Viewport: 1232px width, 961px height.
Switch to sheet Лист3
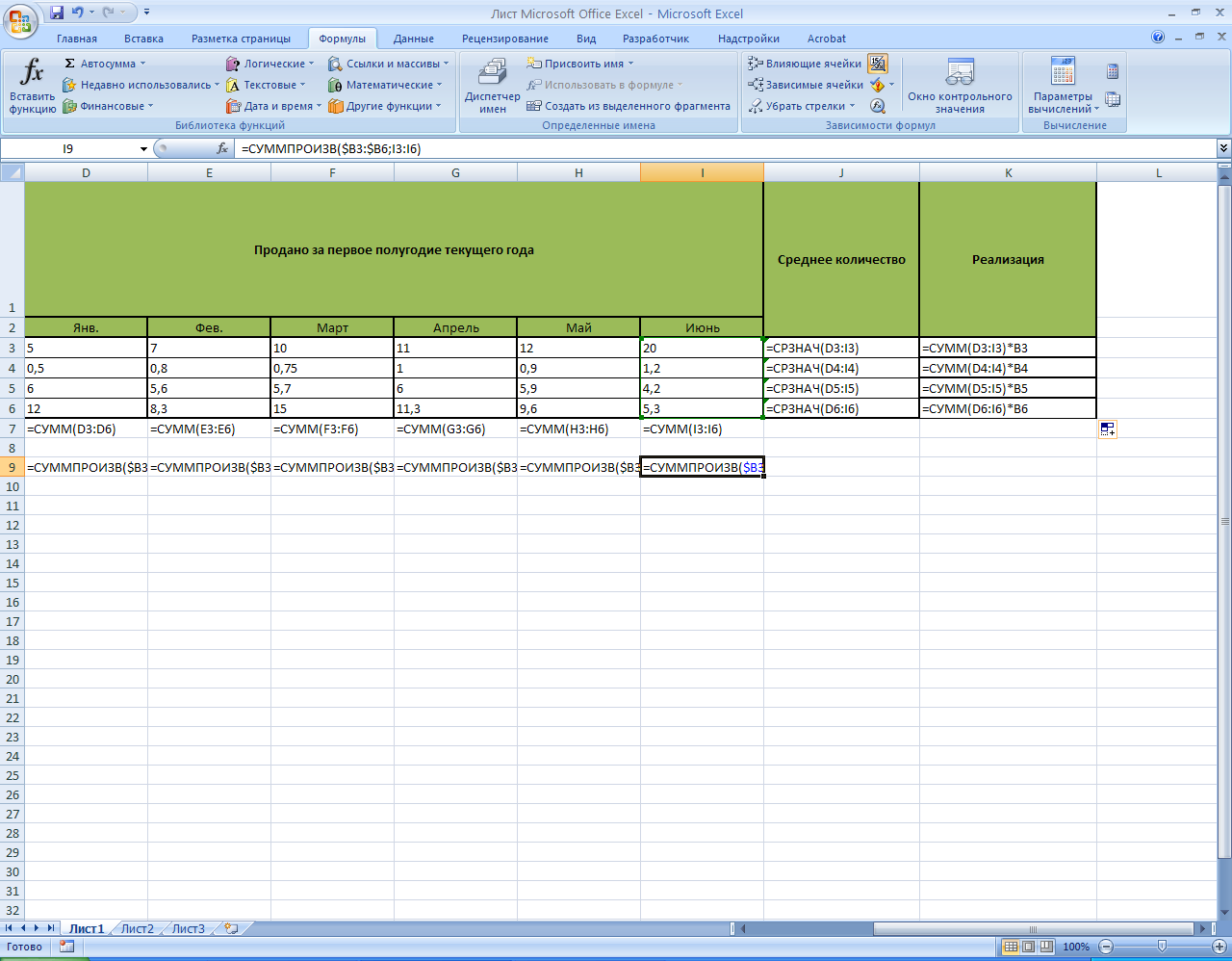click(x=189, y=929)
